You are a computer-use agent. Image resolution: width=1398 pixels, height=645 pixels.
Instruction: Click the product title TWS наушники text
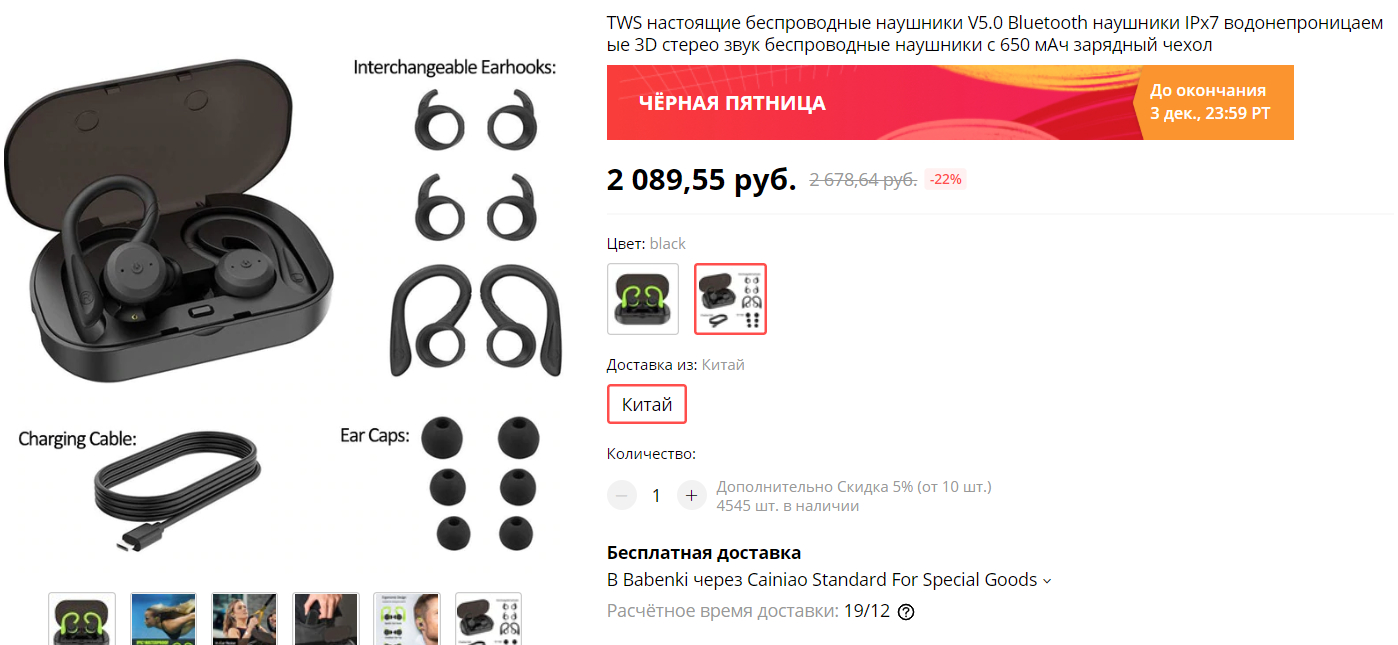(x=995, y=34)
